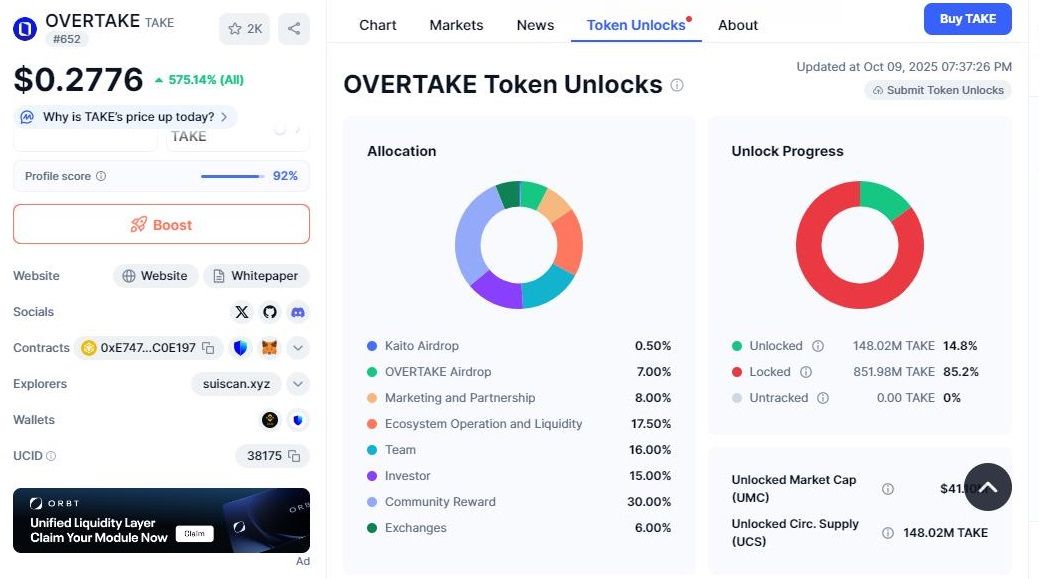
Task: Open the Markets tab
Action: tap(456, 25)
